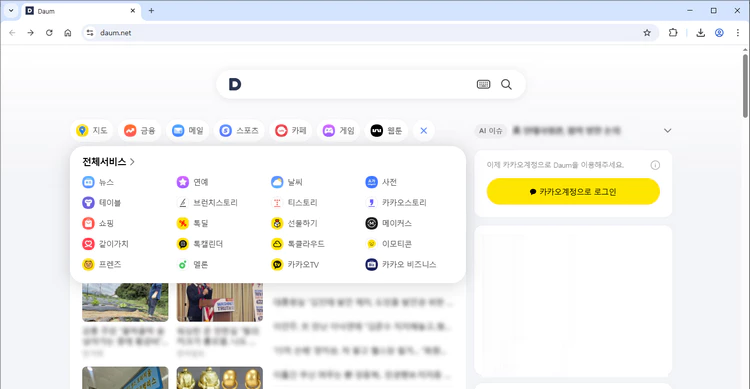Open the 사전 dictionary service
The image size is (750, 389).
[x=381, y=182]
